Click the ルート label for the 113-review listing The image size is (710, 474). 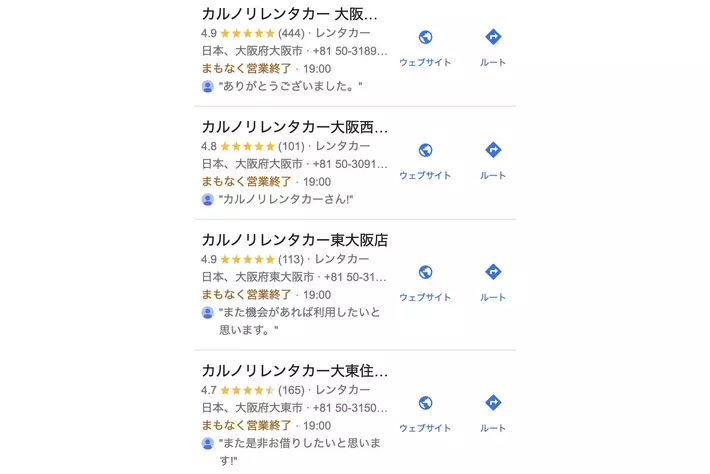coord(492,297)
